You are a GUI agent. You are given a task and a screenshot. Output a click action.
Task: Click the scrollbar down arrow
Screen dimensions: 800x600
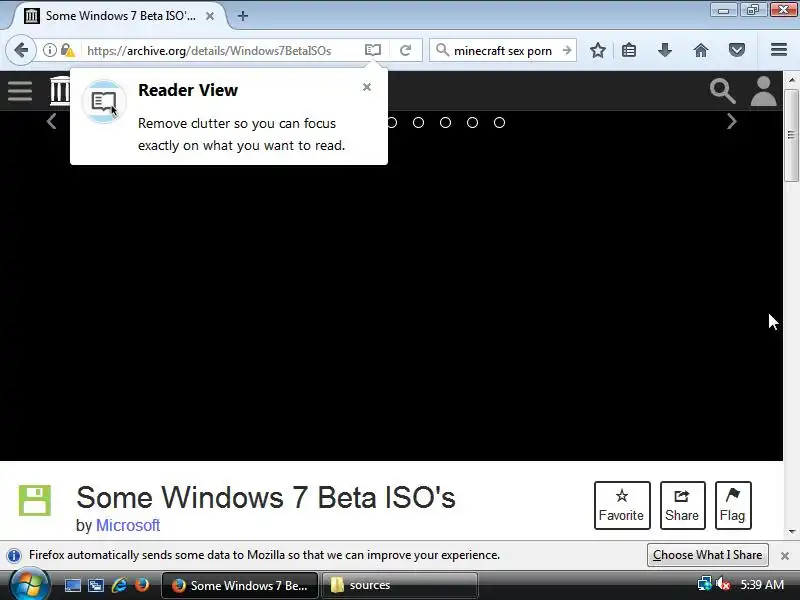(792, 532)
